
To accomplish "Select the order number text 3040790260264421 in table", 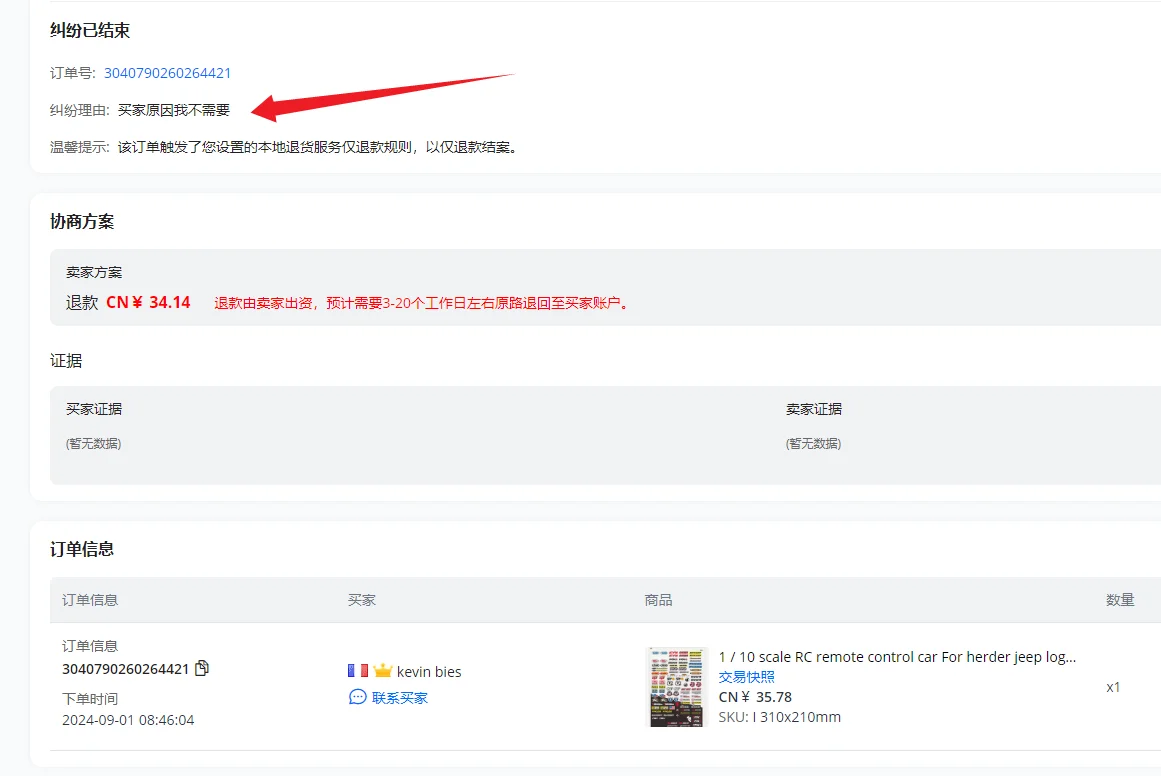I will pos(126,669).
